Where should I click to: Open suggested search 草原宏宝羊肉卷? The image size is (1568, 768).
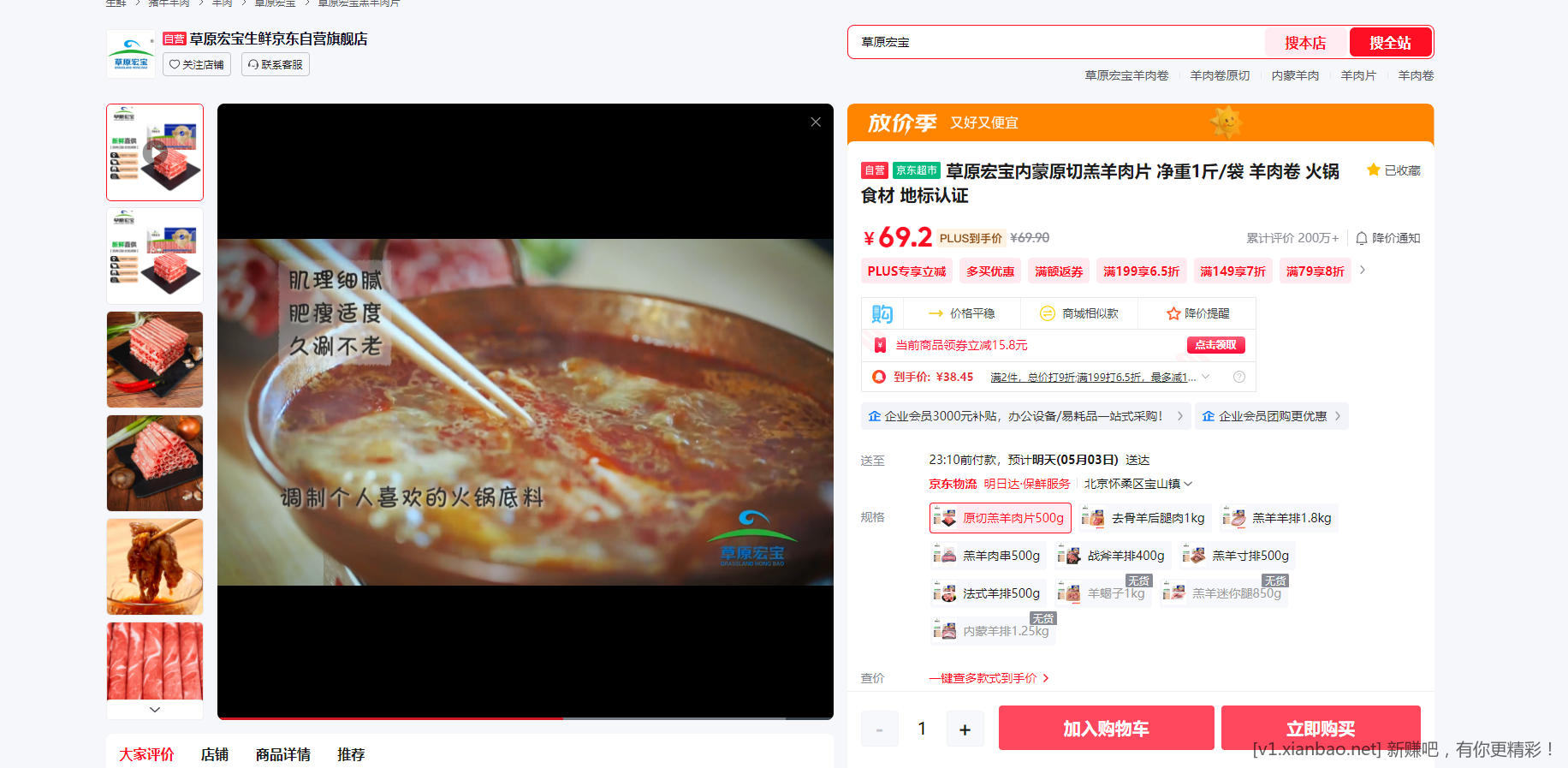click(1126, 75)
